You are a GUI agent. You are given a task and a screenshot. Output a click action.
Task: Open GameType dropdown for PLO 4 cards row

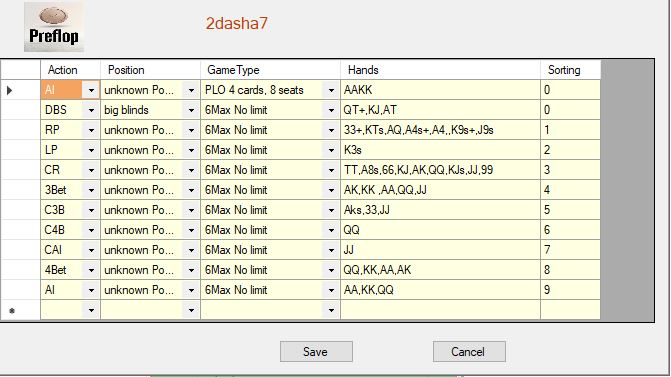coord(331,90)
